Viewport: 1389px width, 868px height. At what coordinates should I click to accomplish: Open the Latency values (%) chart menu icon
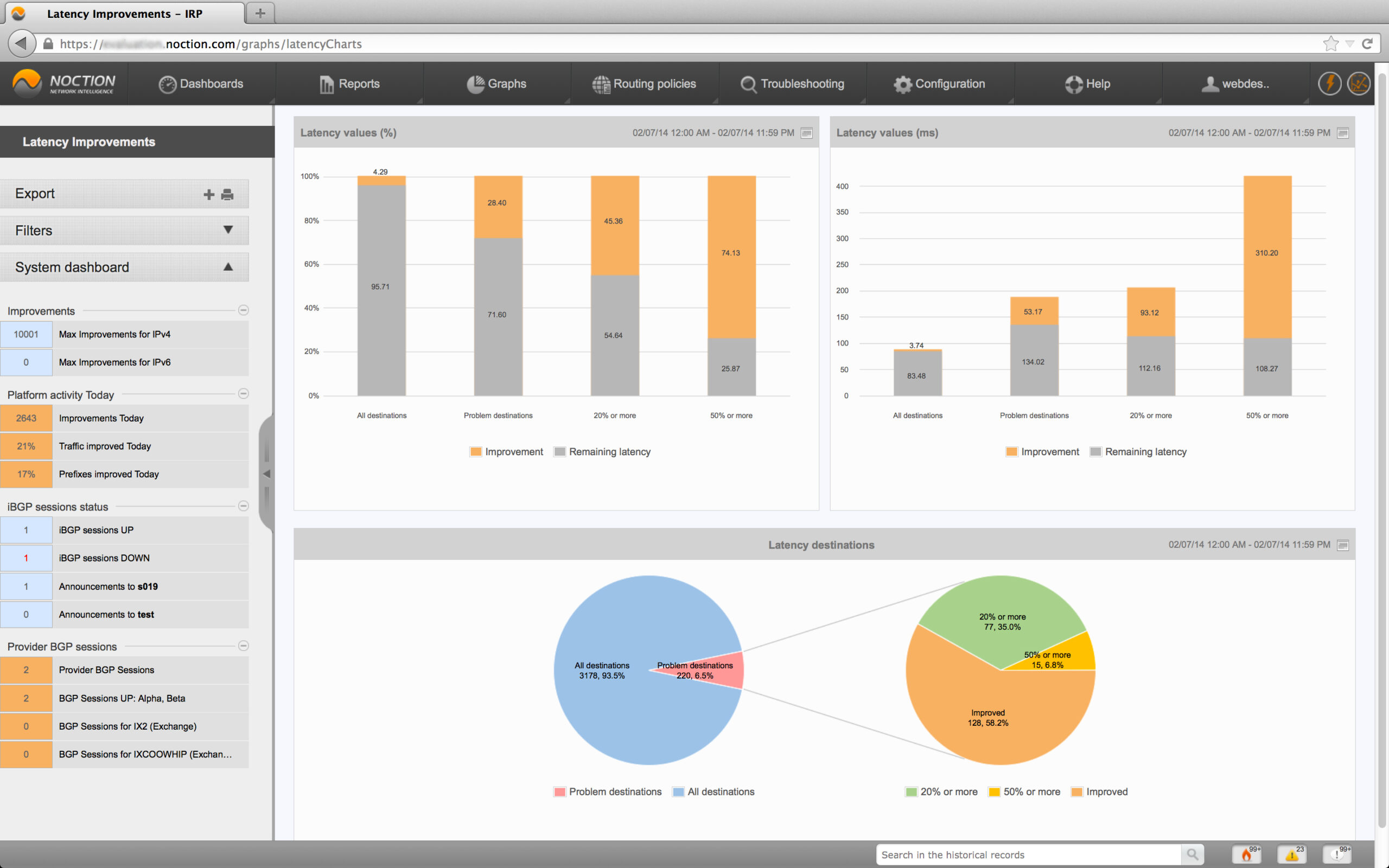806,133
